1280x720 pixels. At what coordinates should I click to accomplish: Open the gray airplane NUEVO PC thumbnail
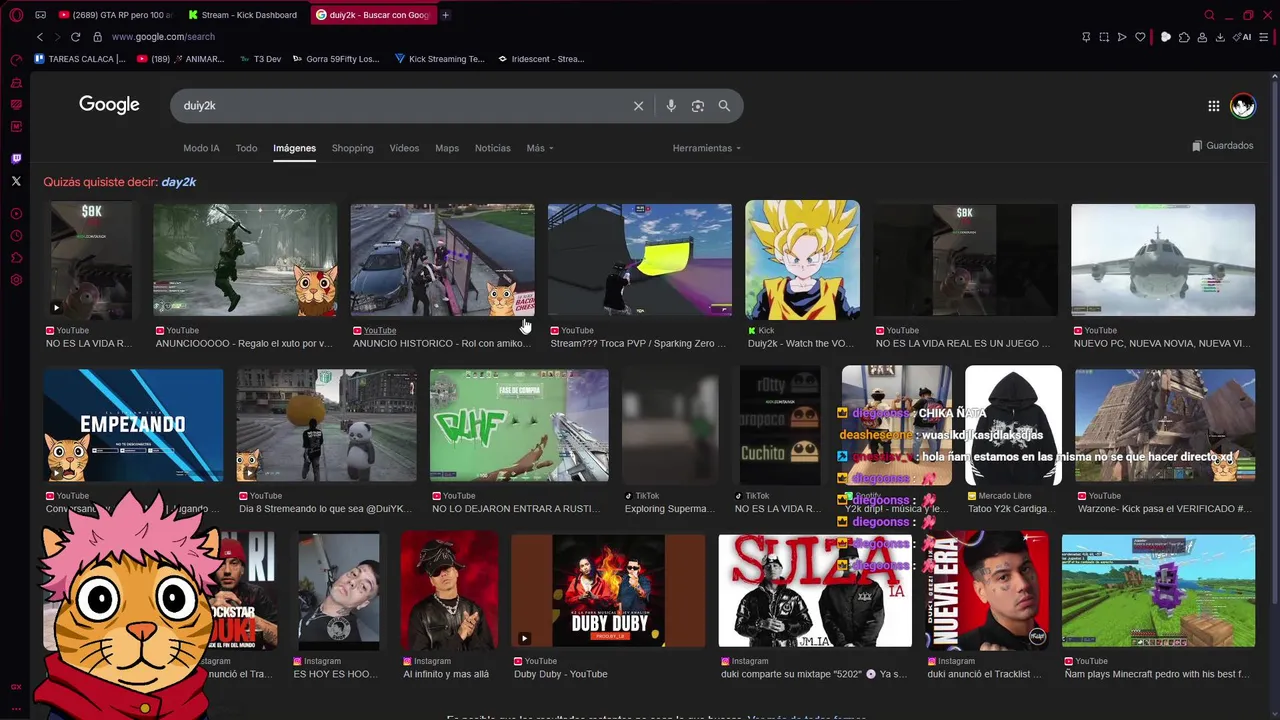point(1163,260)
